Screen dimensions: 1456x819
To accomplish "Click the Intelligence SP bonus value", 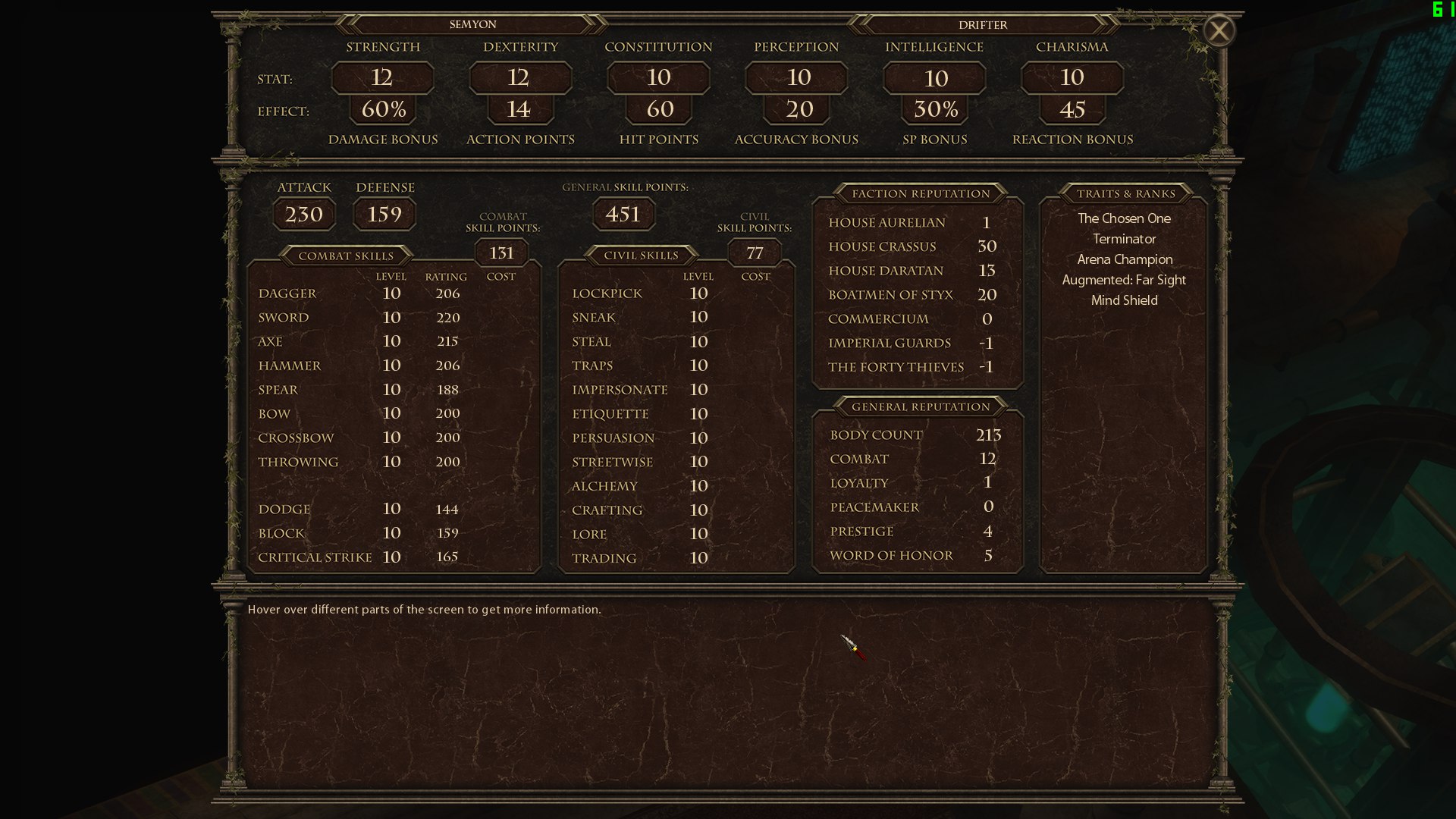I will pos(935,109).
